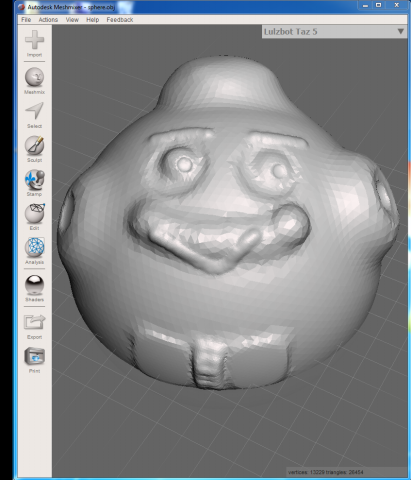Click the vertices and triangles count text
Screen dimensions: 411x480
pyautogui.click(x=325, y=472)
